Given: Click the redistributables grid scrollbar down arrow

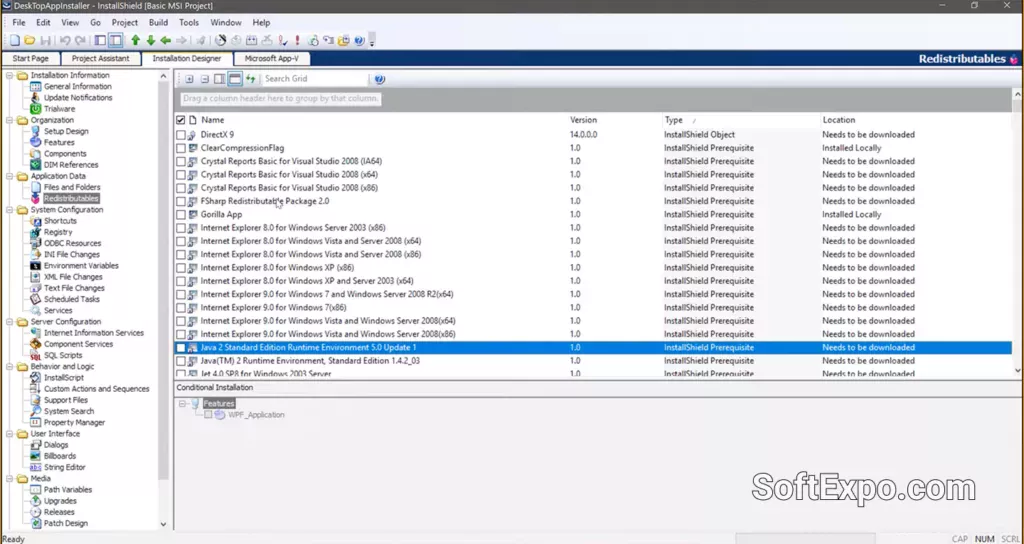Looking at the screenshot, I should click(x=1017, y=370).
